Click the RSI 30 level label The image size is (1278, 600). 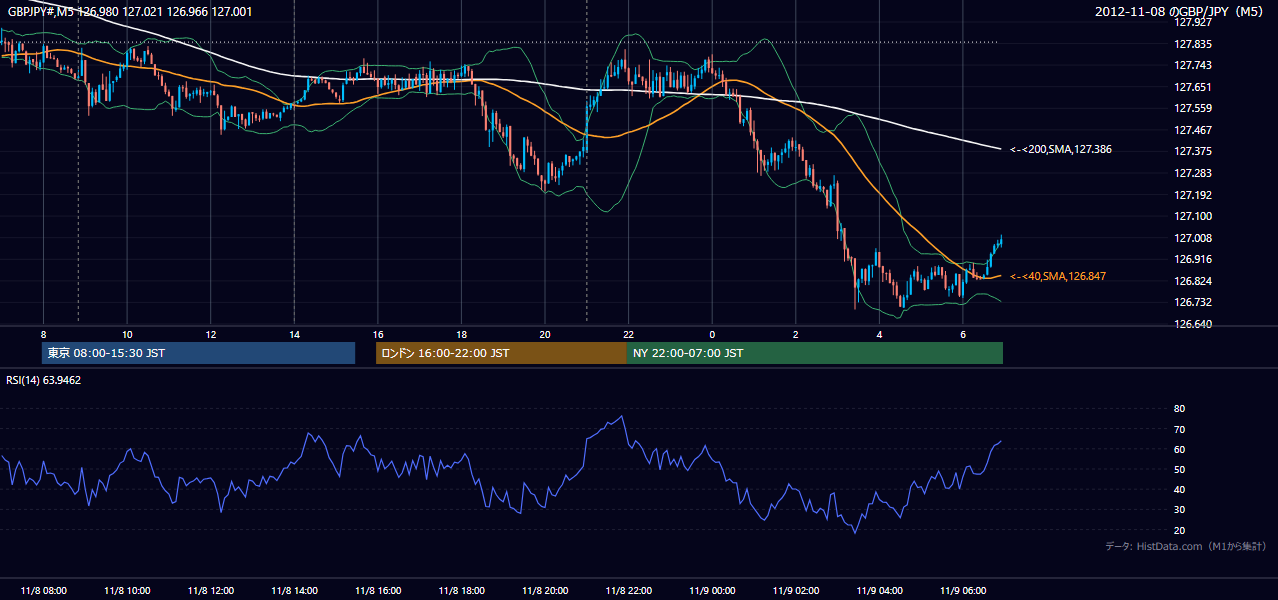pyautogui.click(x=1179, y=510)
